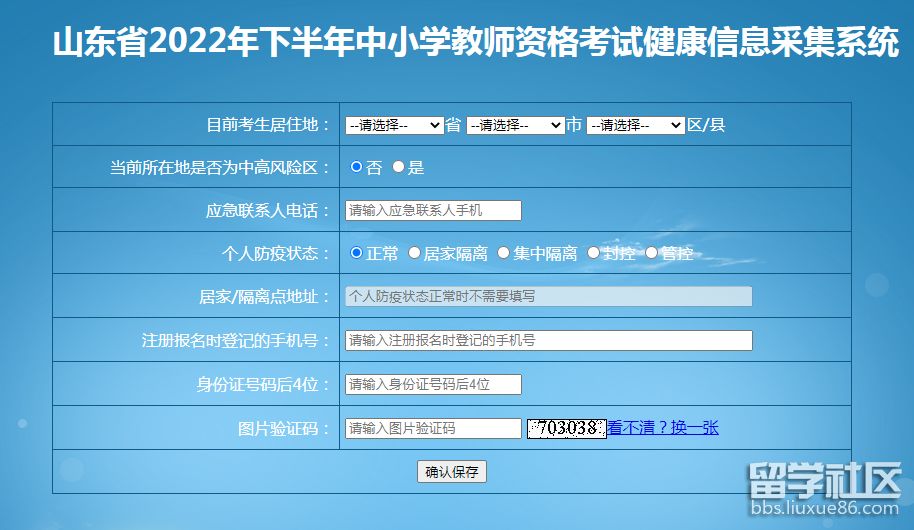The width and height of the screenshot is (914, 530).
Task: Select the 封控 radio button
Action: tap(593, 253)
